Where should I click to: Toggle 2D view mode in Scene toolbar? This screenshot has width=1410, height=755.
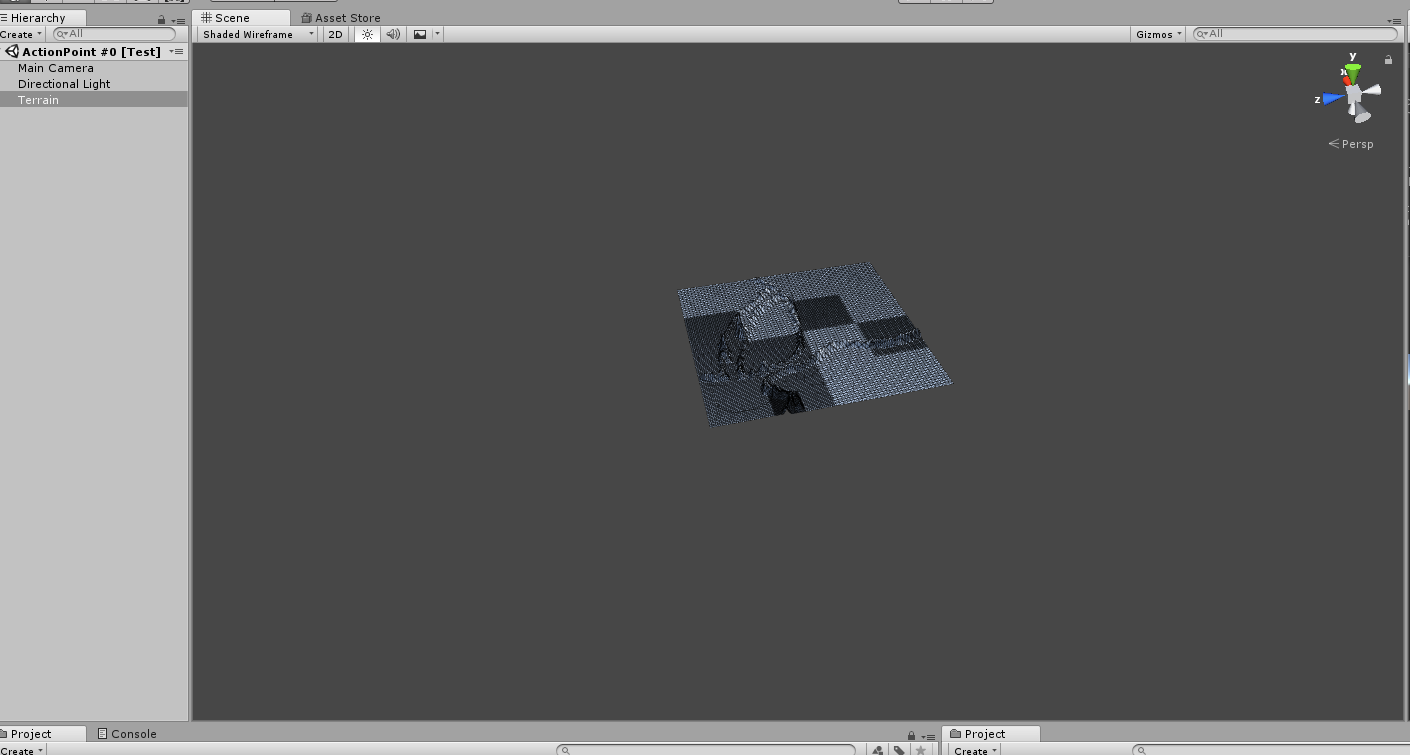(x=336, y=34)
